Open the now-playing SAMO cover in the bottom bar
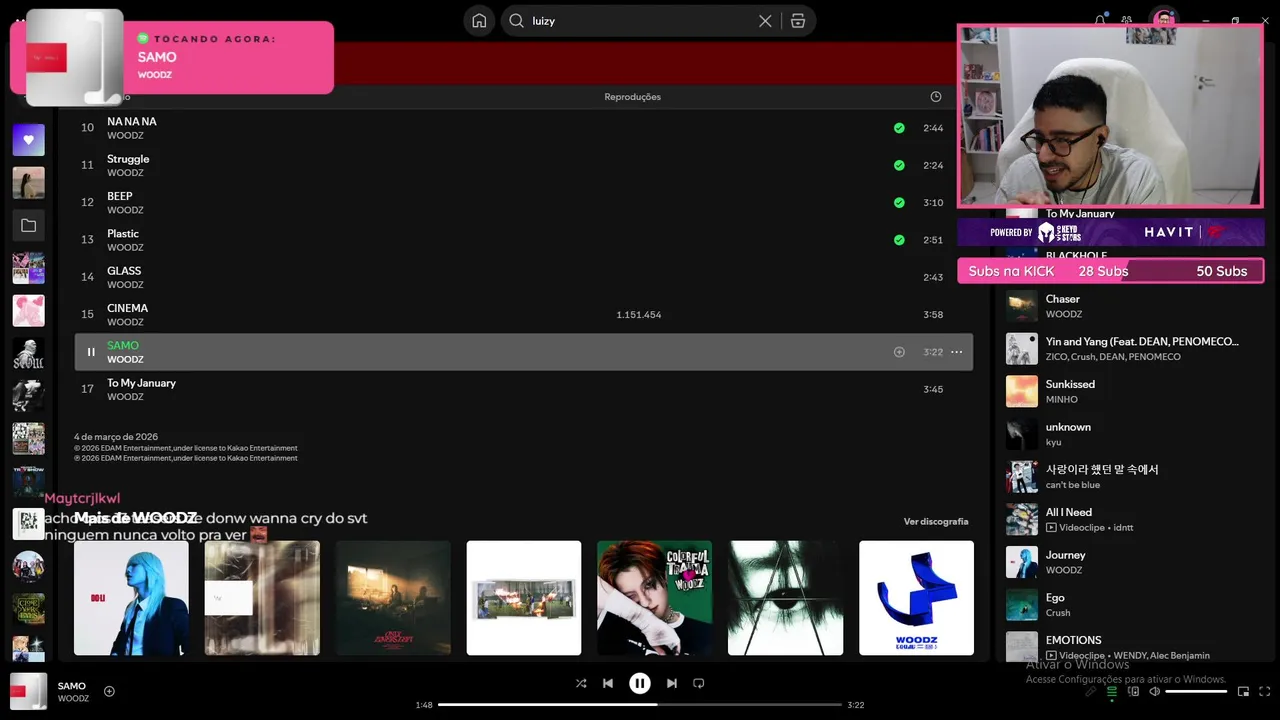This screenshot has width=1280, height=720. coord(28,691)
